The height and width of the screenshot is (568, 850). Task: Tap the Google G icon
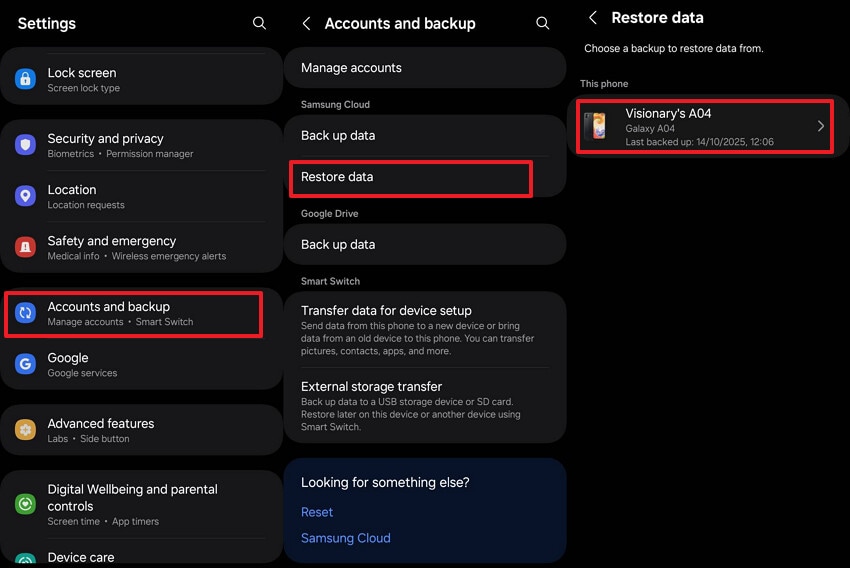pyautogui.click(x=25, y=364)
